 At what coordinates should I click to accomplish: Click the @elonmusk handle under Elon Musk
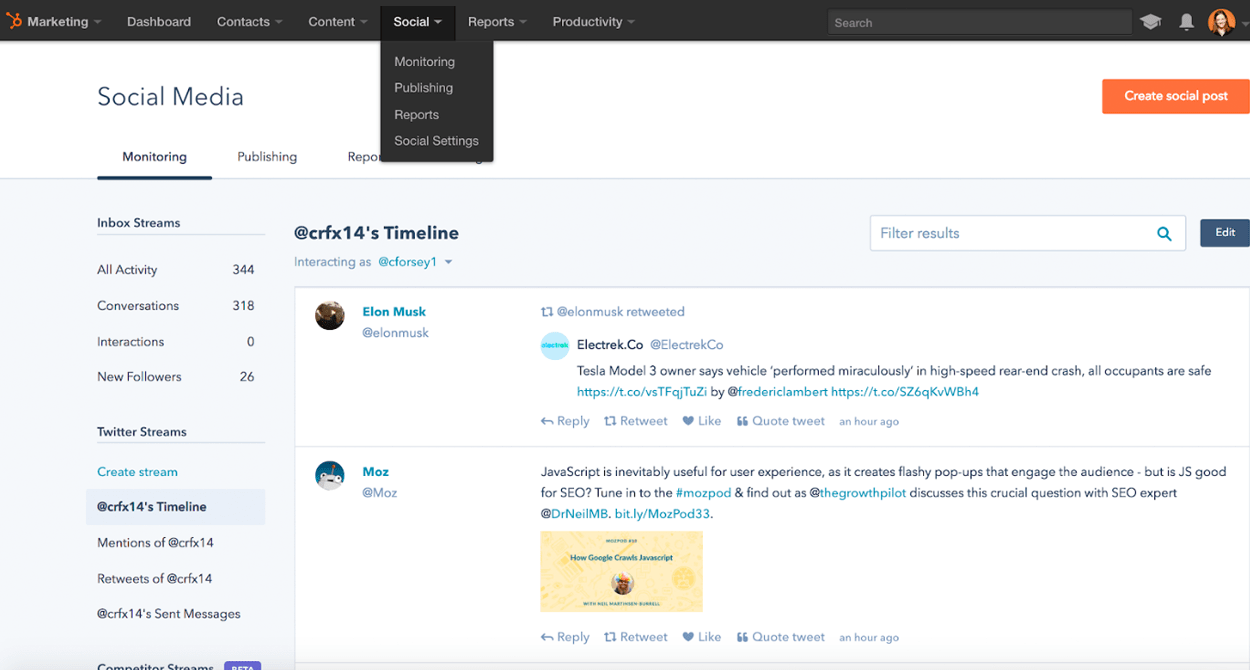click(395, 333)
